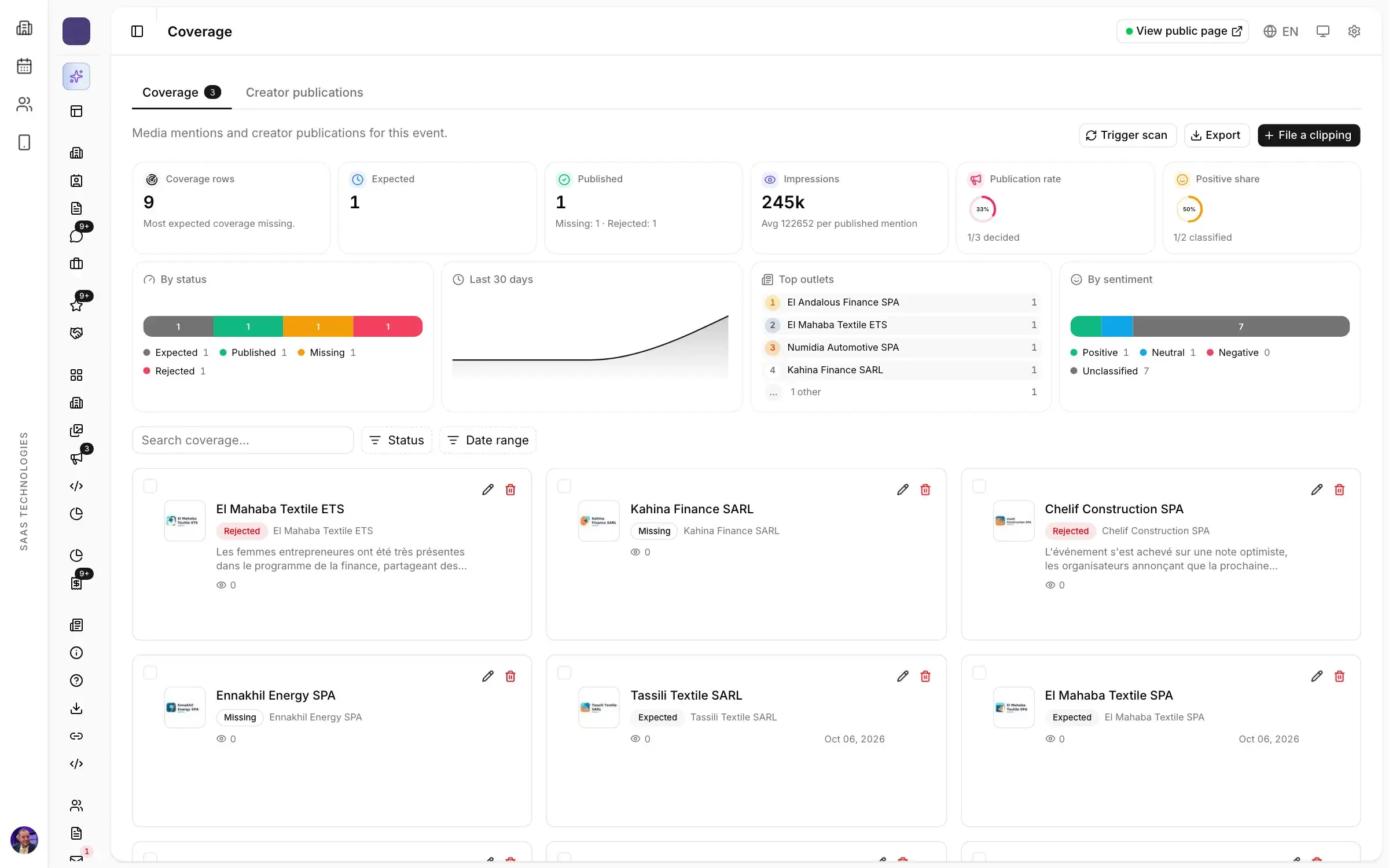1389x868 pixels.
Task: Open the Status filter dropdown
Action: [396, 440]
